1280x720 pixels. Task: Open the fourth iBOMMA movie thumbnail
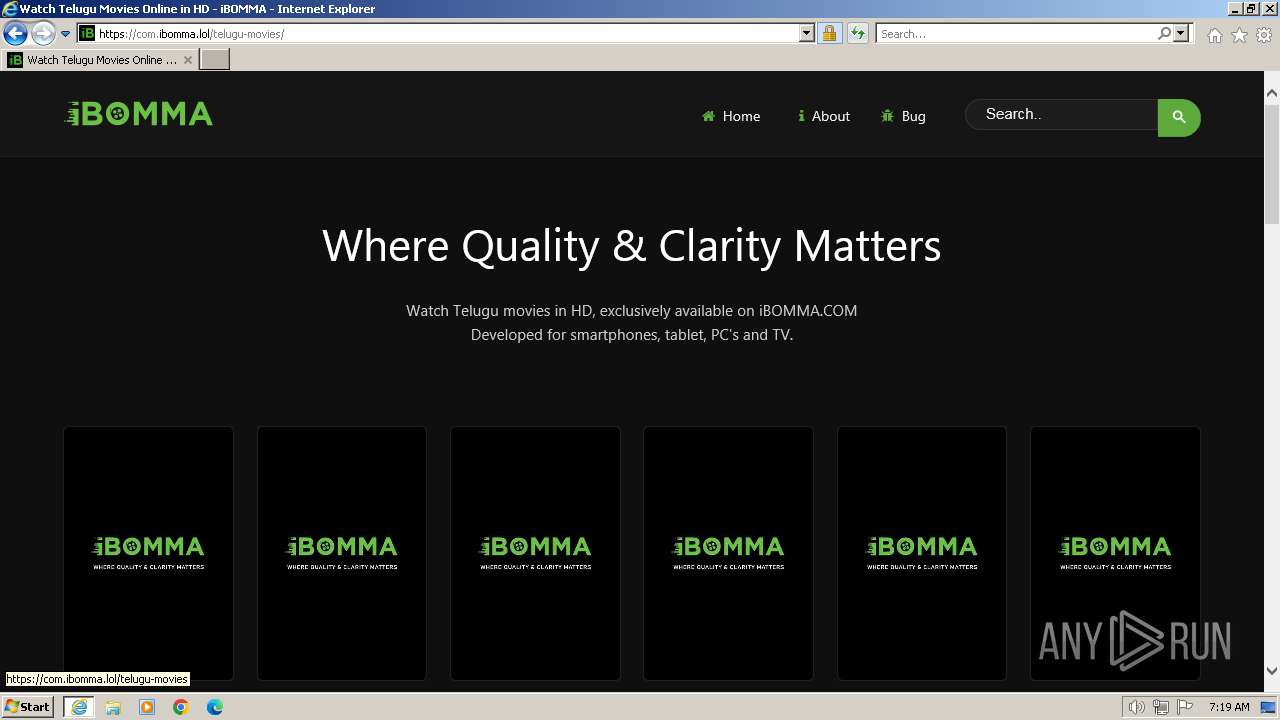(728, 553)
